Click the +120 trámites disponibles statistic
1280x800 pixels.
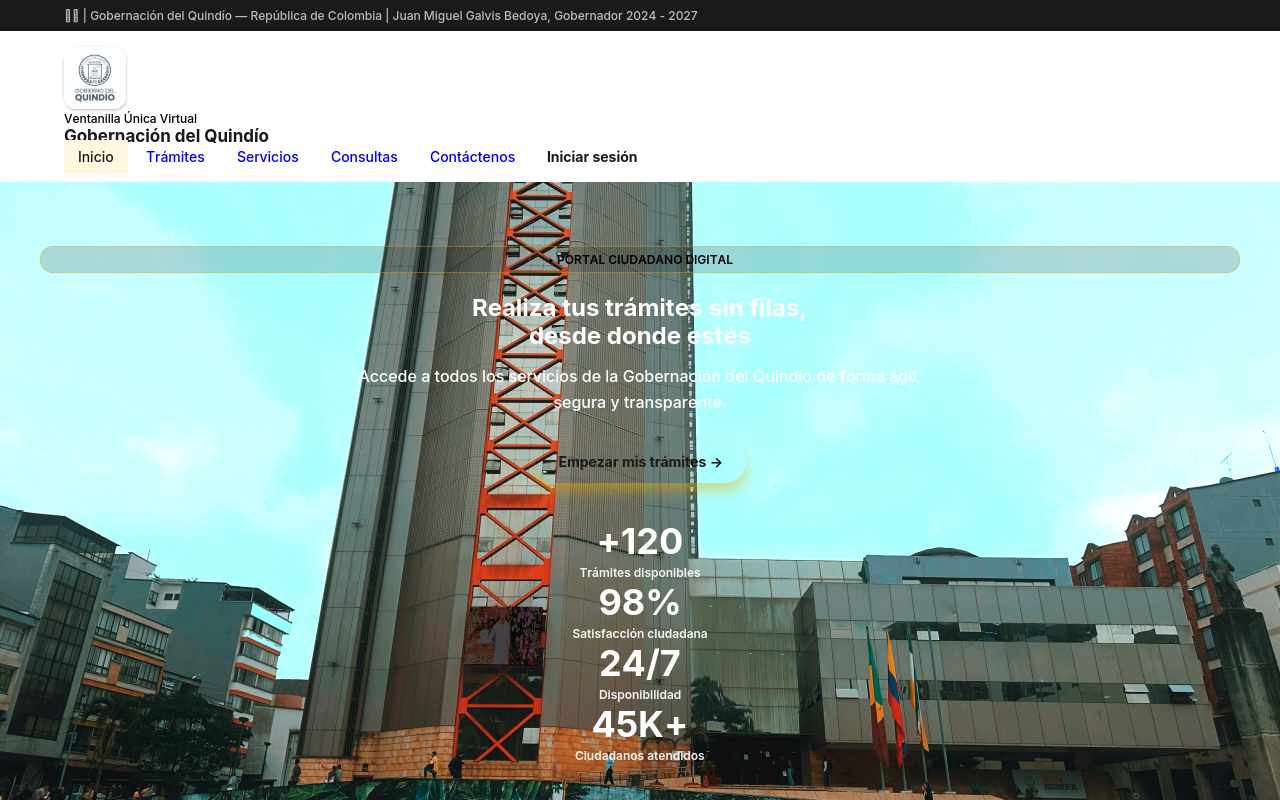[640, 551]
